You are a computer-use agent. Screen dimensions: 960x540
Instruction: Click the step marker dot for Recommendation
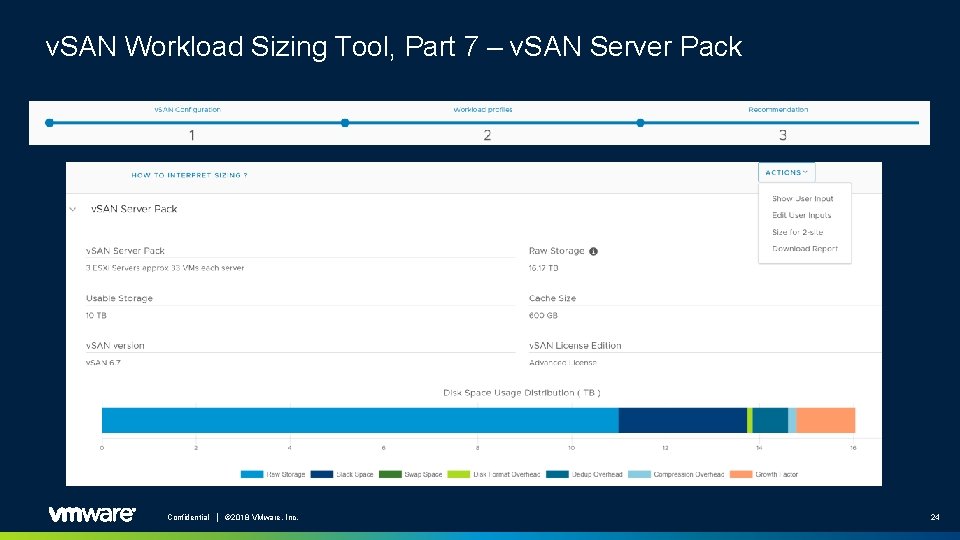(x=640, y=123)
